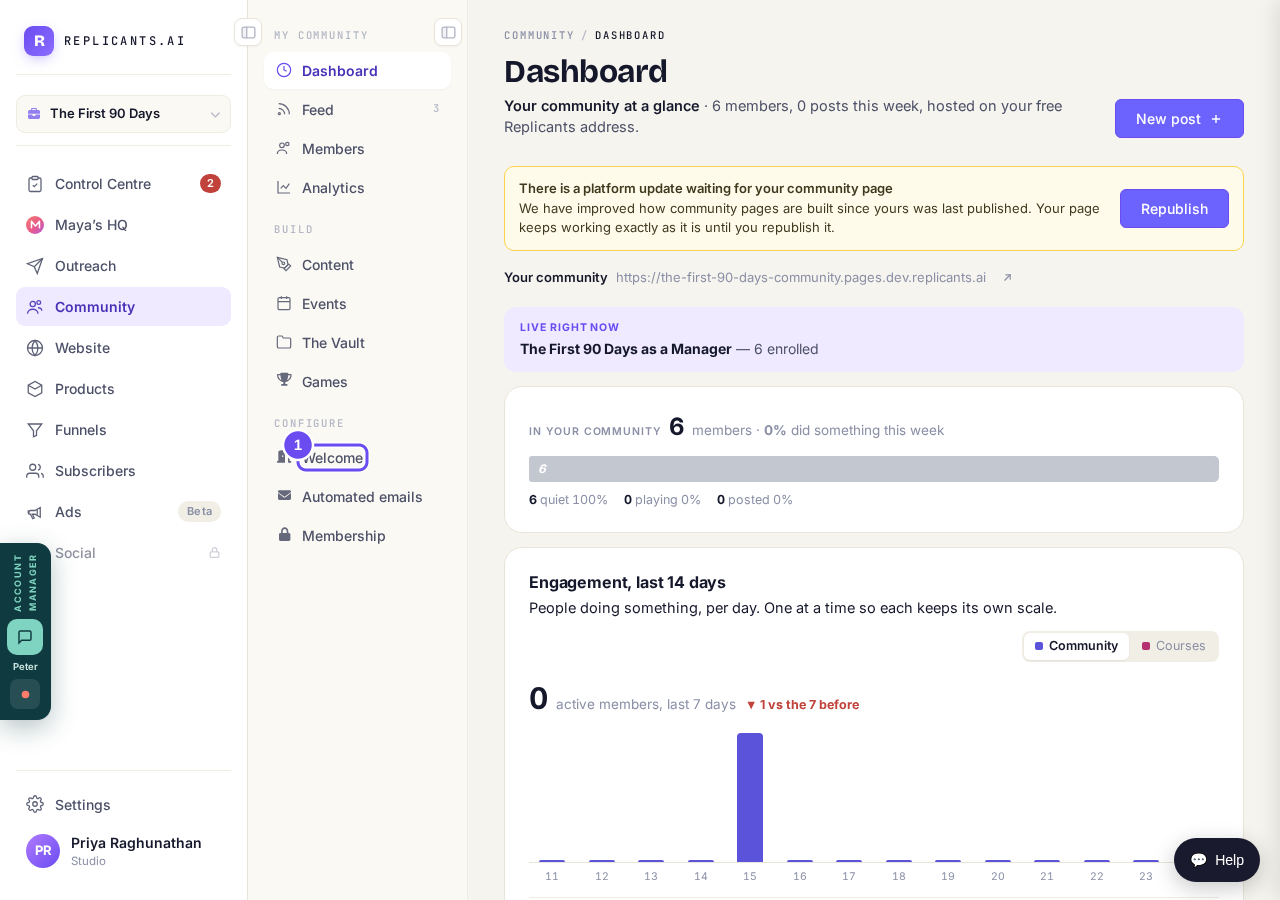Click the Subscribers people icon

pyautogui.click(x=35, y=471)
